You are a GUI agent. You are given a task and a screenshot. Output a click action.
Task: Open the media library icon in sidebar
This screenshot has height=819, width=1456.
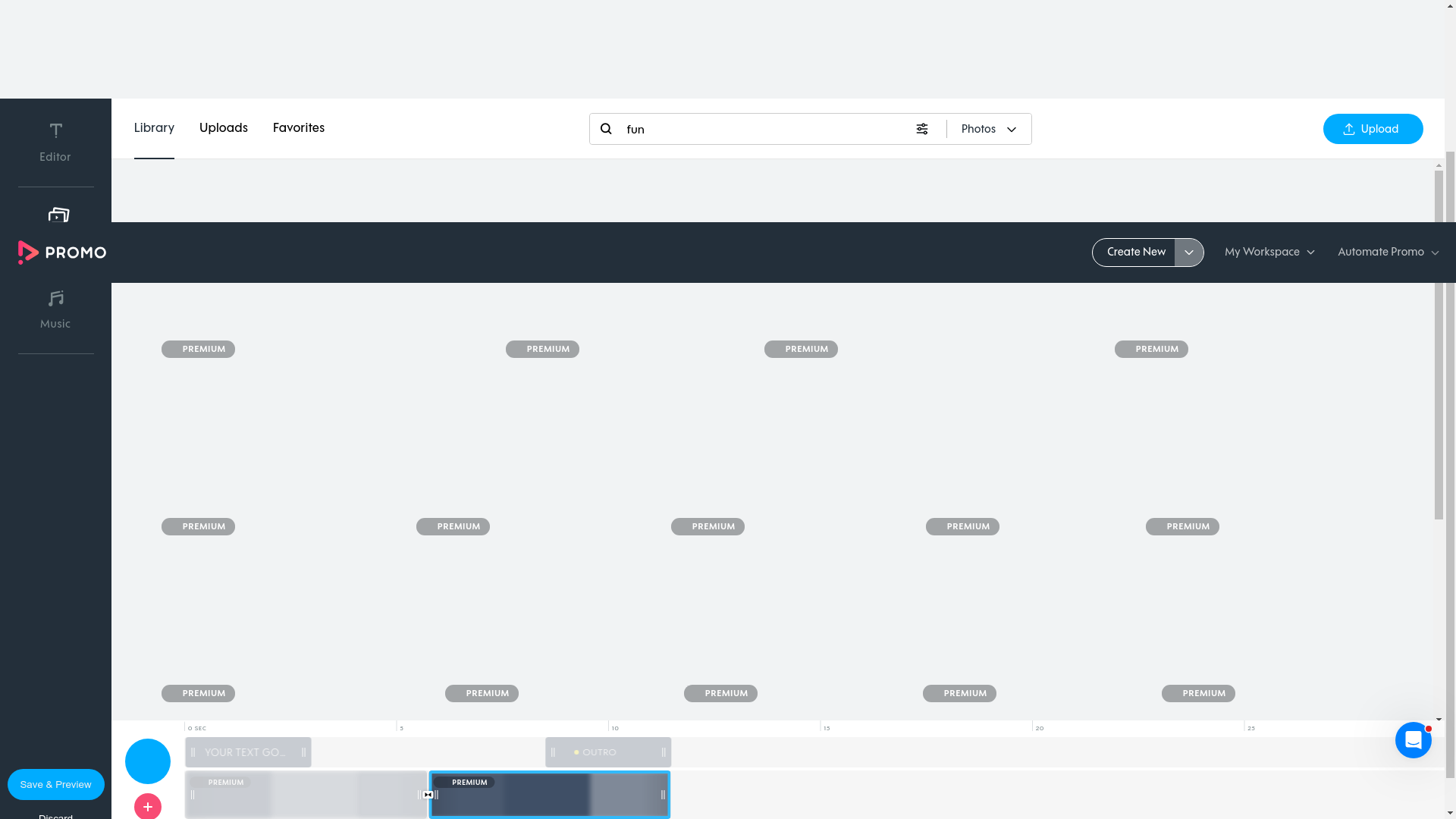(x=58, y=215)
